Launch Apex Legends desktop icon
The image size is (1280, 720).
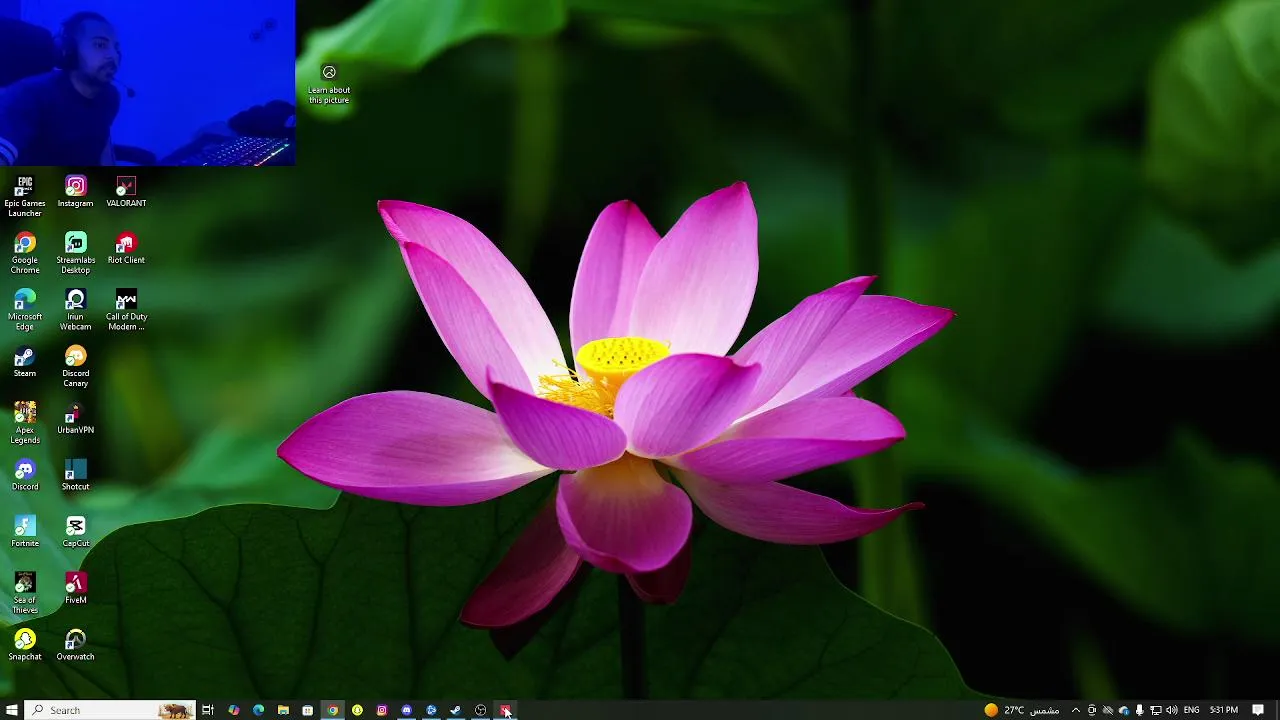tap(25, 423)
